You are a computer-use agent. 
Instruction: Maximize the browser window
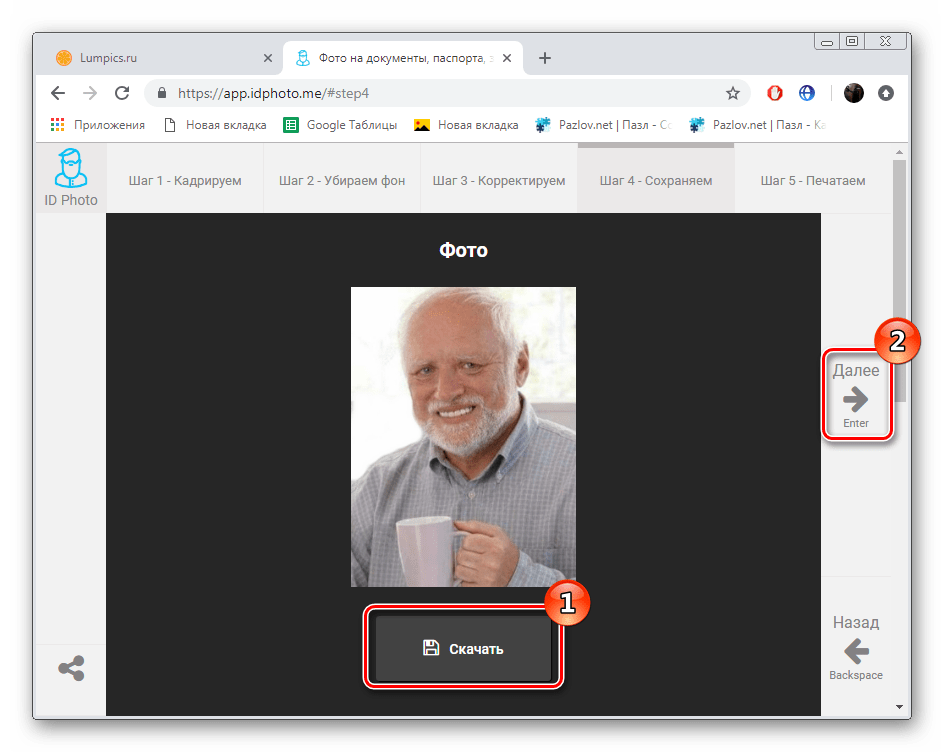coord(852,42)
